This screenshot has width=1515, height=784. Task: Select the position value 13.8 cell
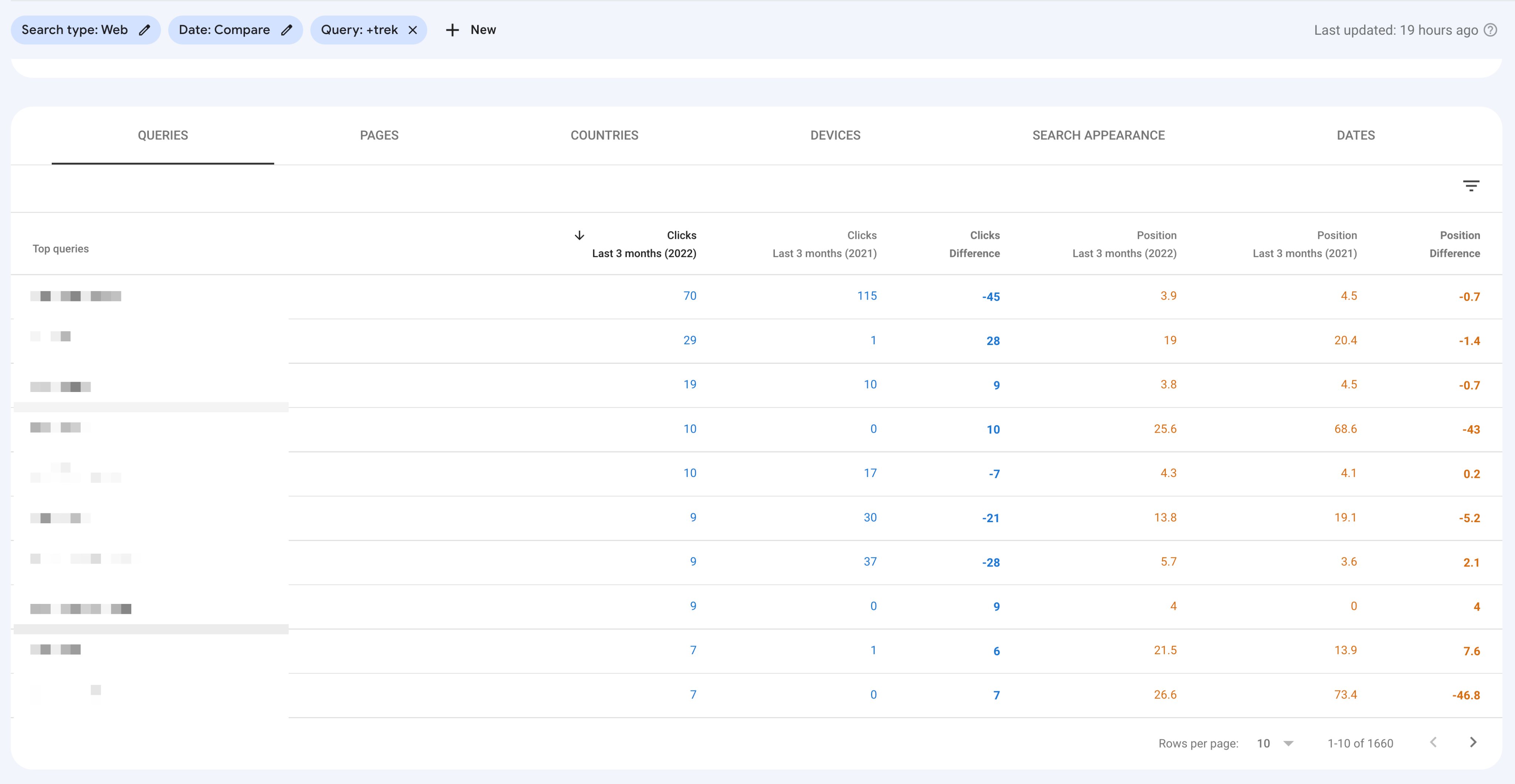tap(1165, 518)
